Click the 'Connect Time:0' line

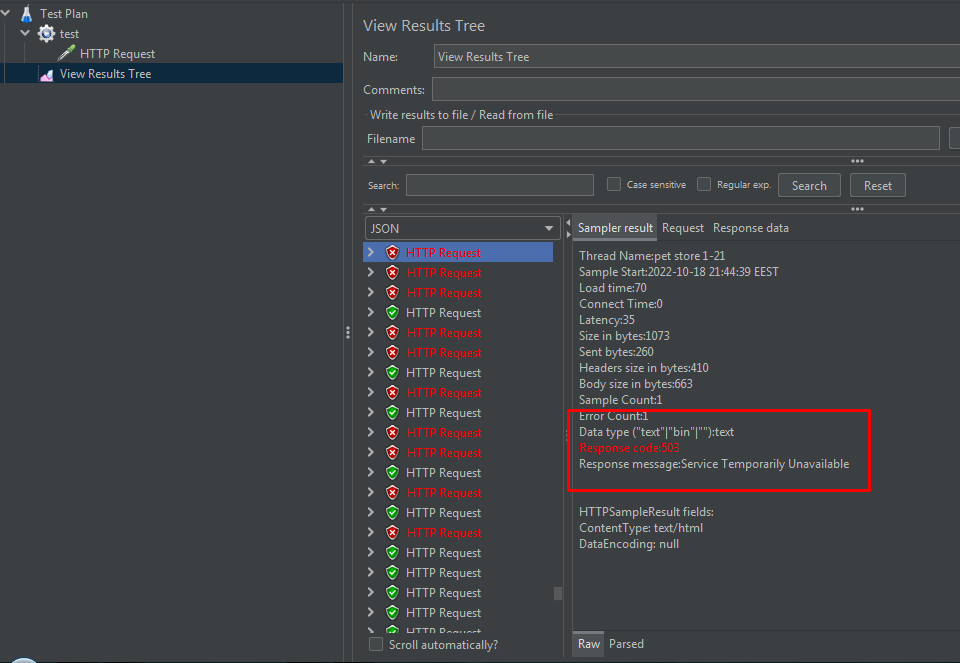621,304
